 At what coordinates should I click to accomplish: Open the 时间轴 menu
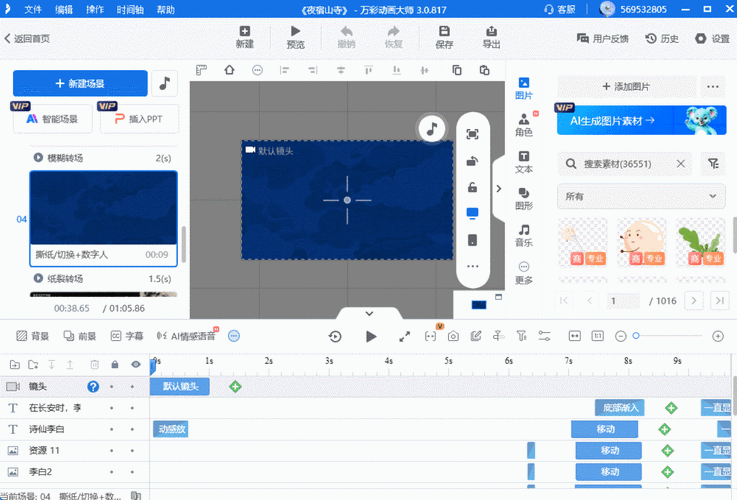click(129, 9)
